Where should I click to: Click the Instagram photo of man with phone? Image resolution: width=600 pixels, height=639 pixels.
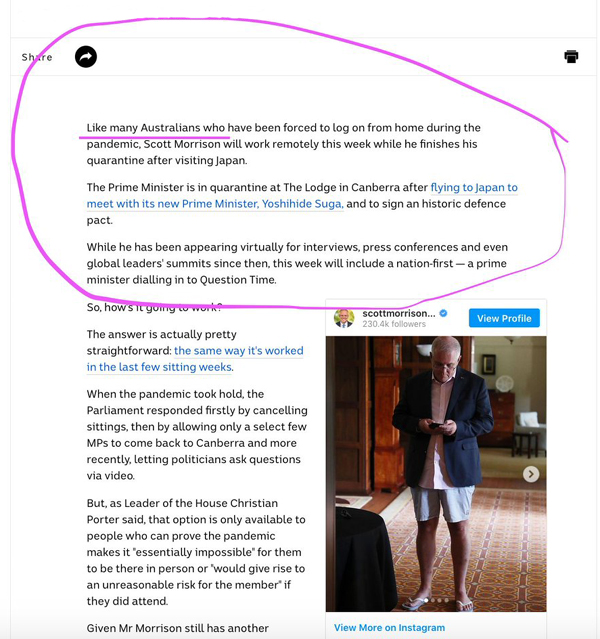click(x=436, y=474)
